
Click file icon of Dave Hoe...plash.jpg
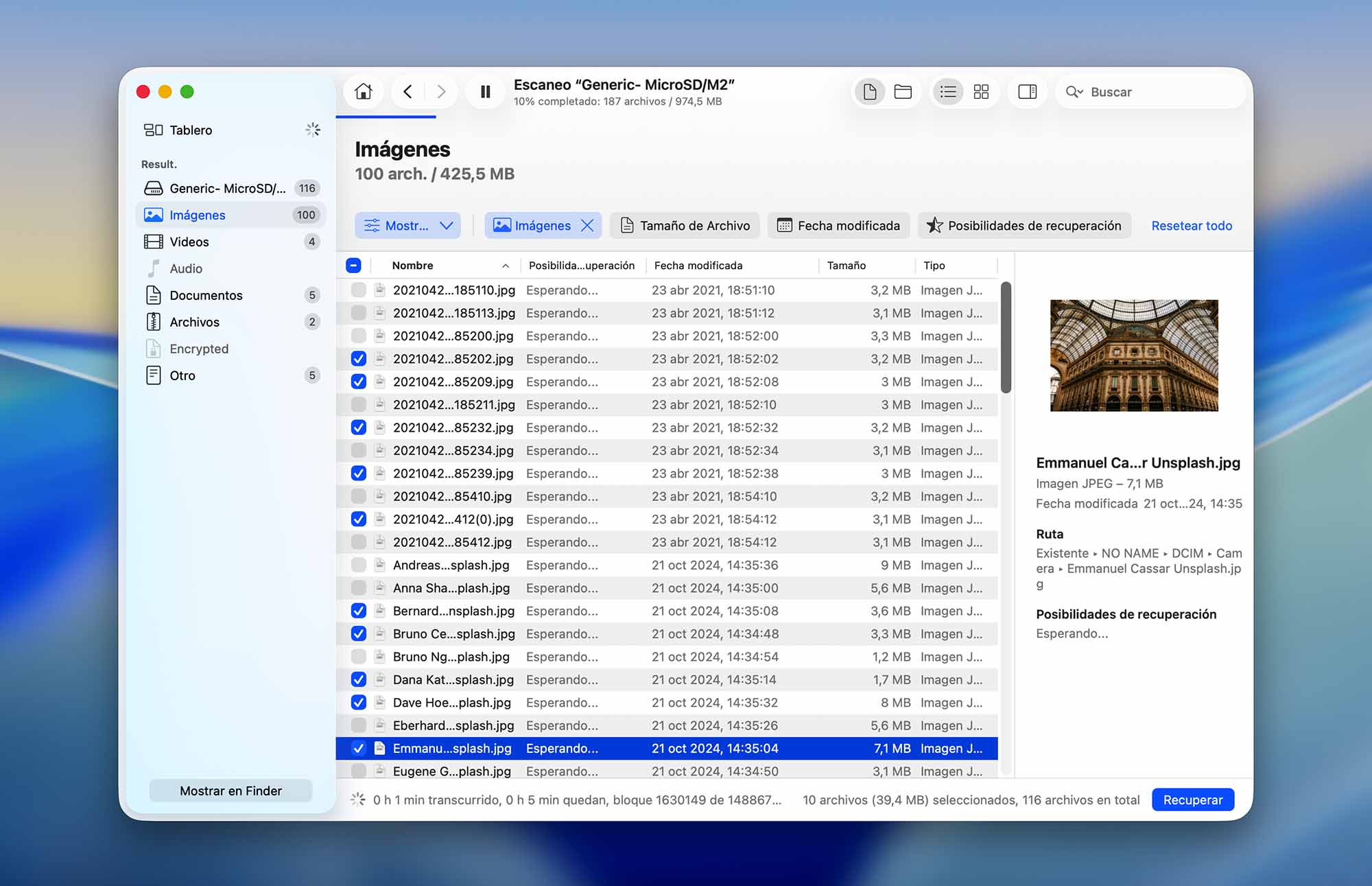click(379, 703)
